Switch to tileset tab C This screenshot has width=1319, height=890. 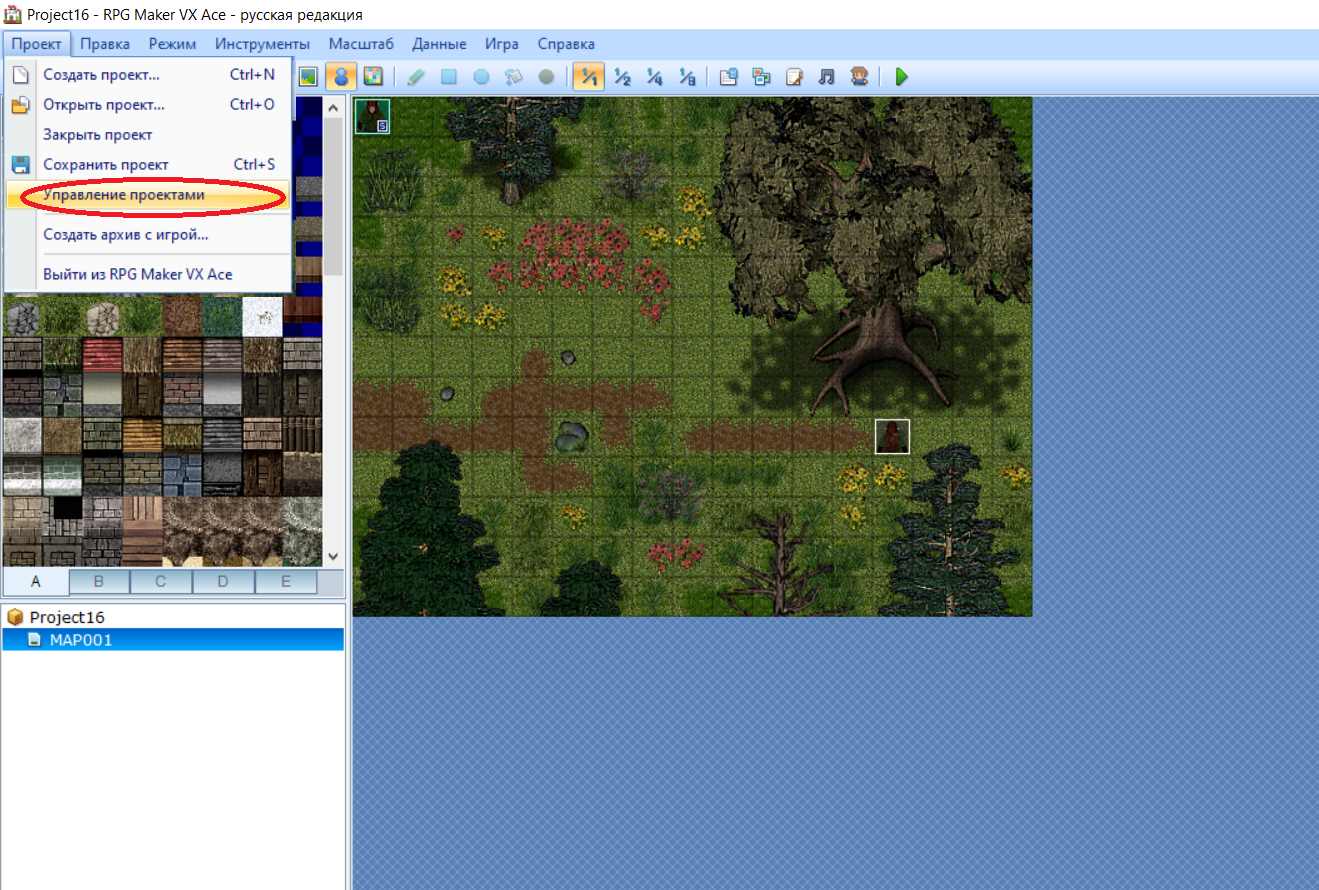pos(161,581)
